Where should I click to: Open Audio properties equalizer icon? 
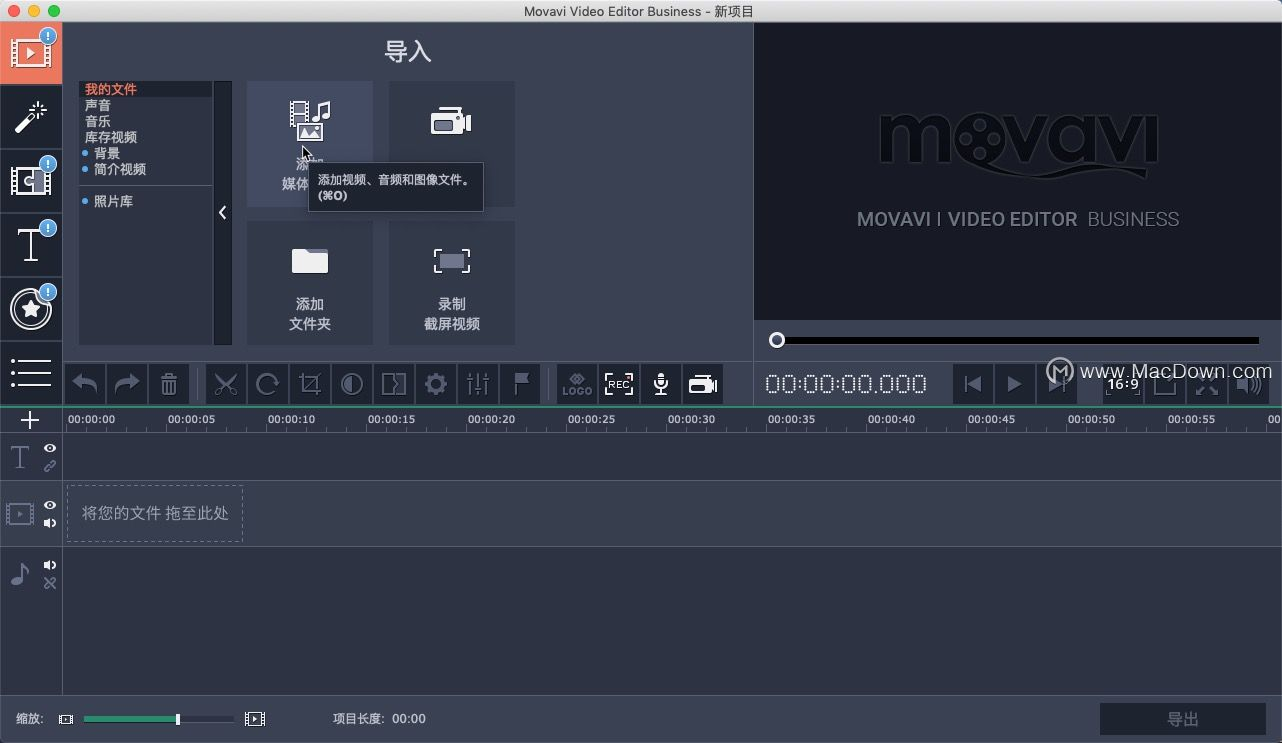point(478,384)
